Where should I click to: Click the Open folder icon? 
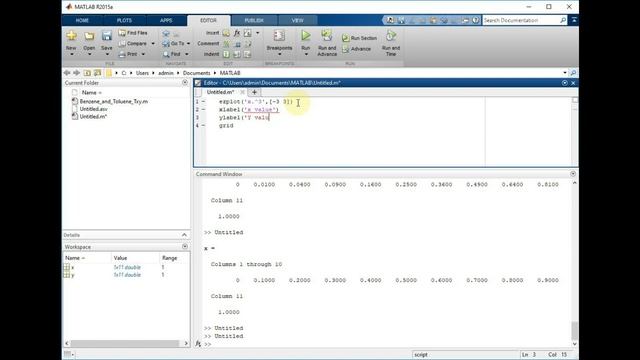point(89,36)
